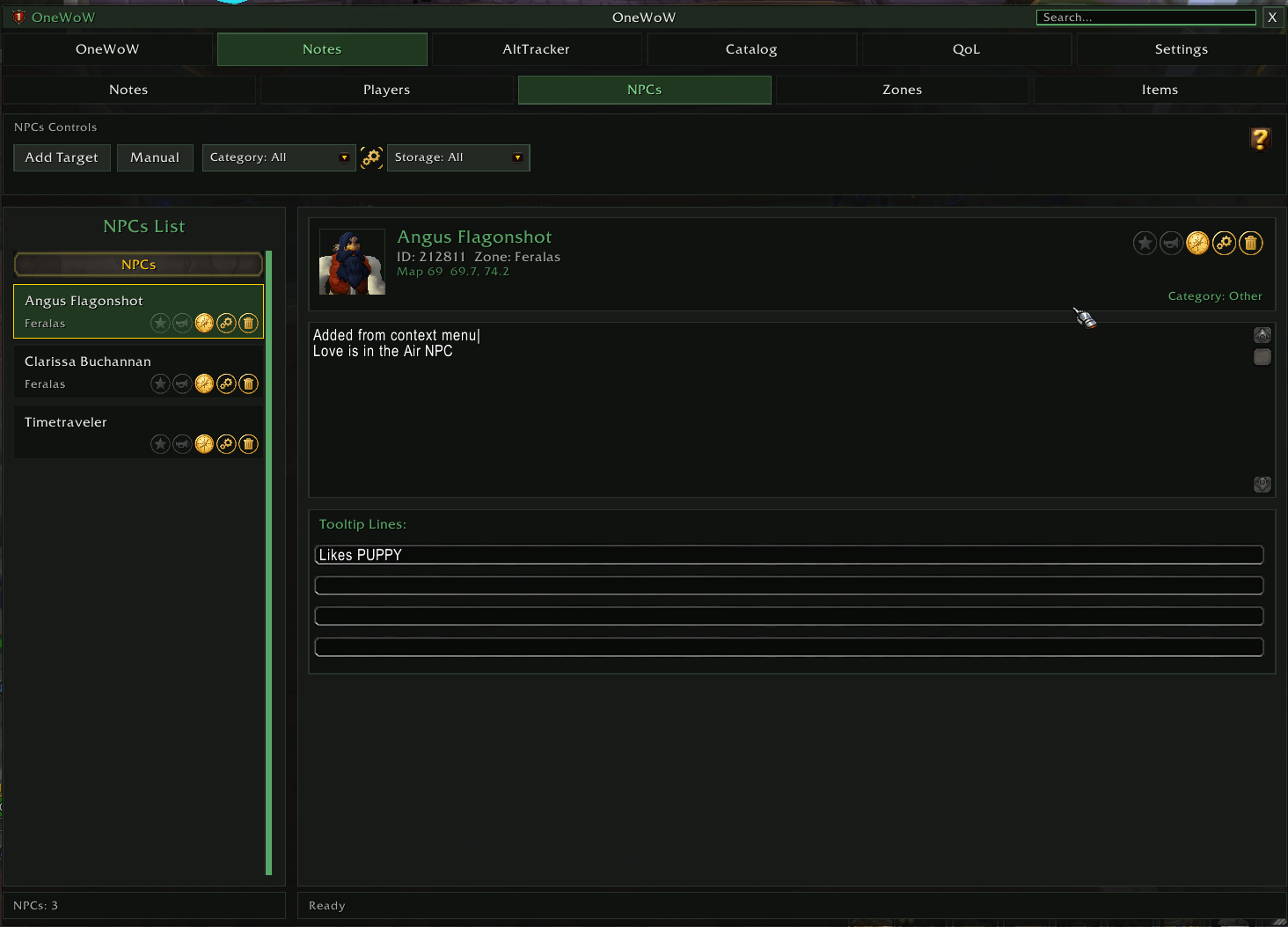Click the note scroll-up arrow button
This screenshot has height=927, width=1288.
tap(1262, 335)
